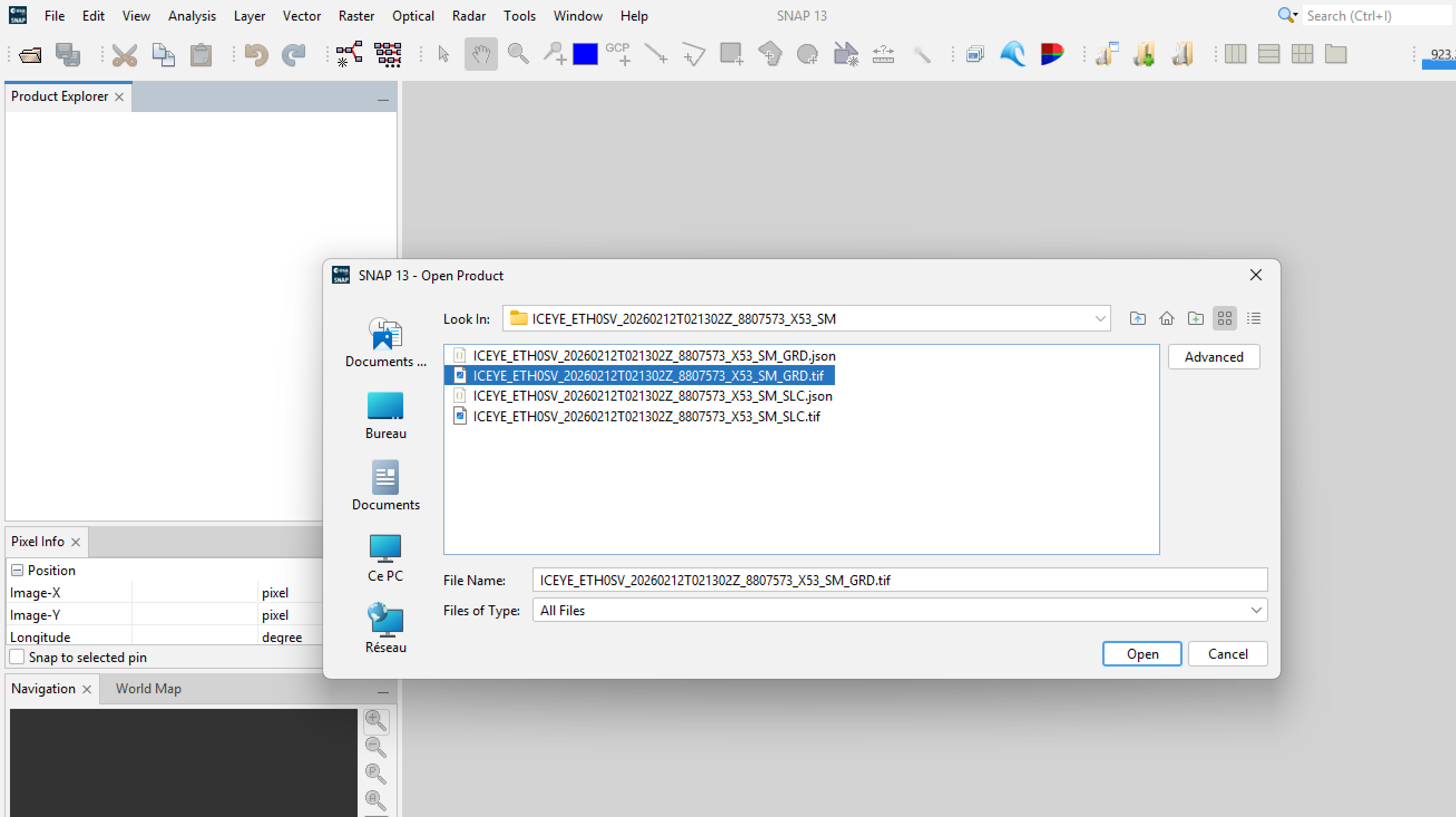Click the Cut scissors toolbar icon
This screenshot has height=817, width=1456.
pos(124,55)
